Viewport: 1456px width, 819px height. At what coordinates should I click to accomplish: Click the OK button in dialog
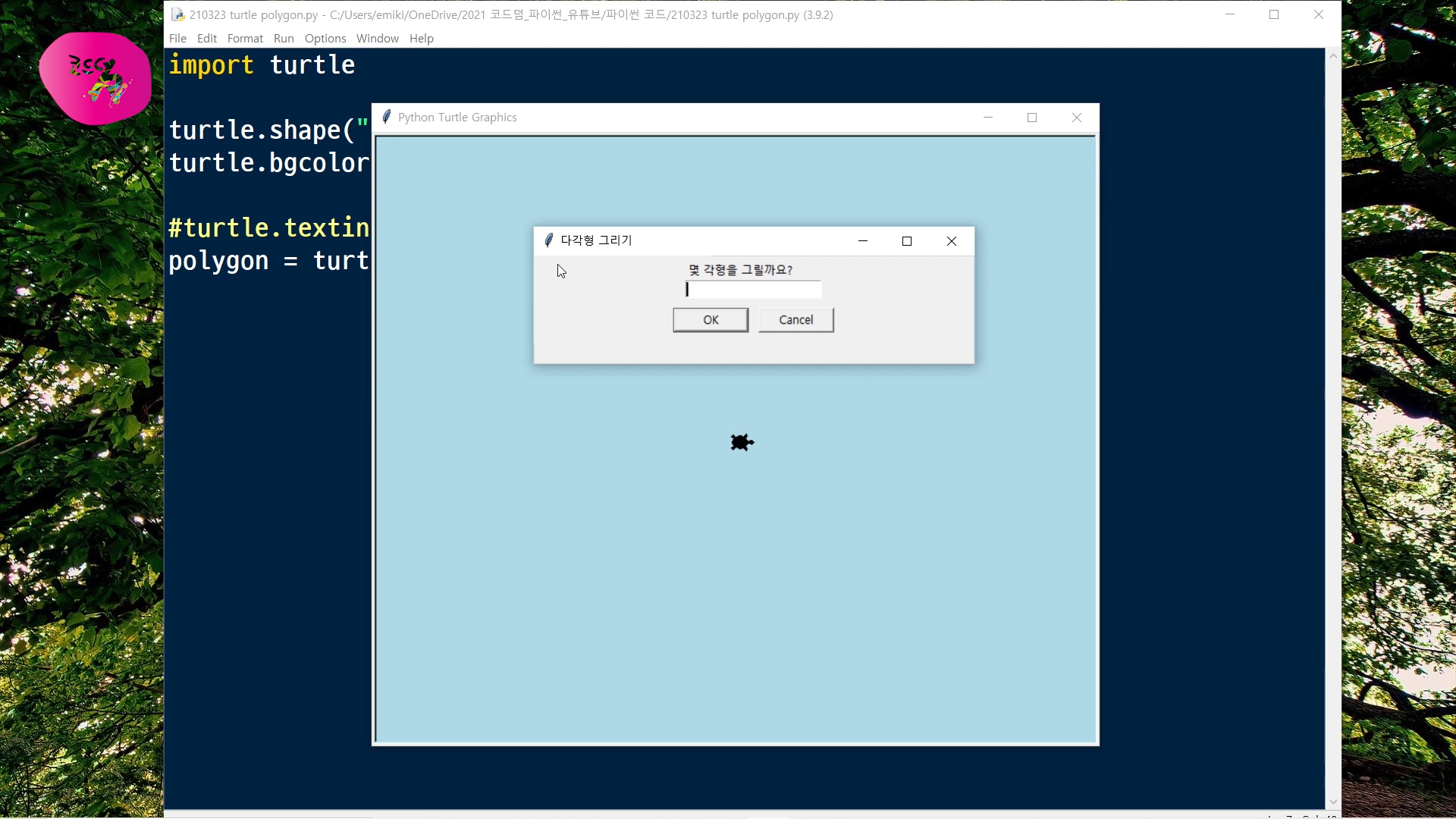point(710,320)
